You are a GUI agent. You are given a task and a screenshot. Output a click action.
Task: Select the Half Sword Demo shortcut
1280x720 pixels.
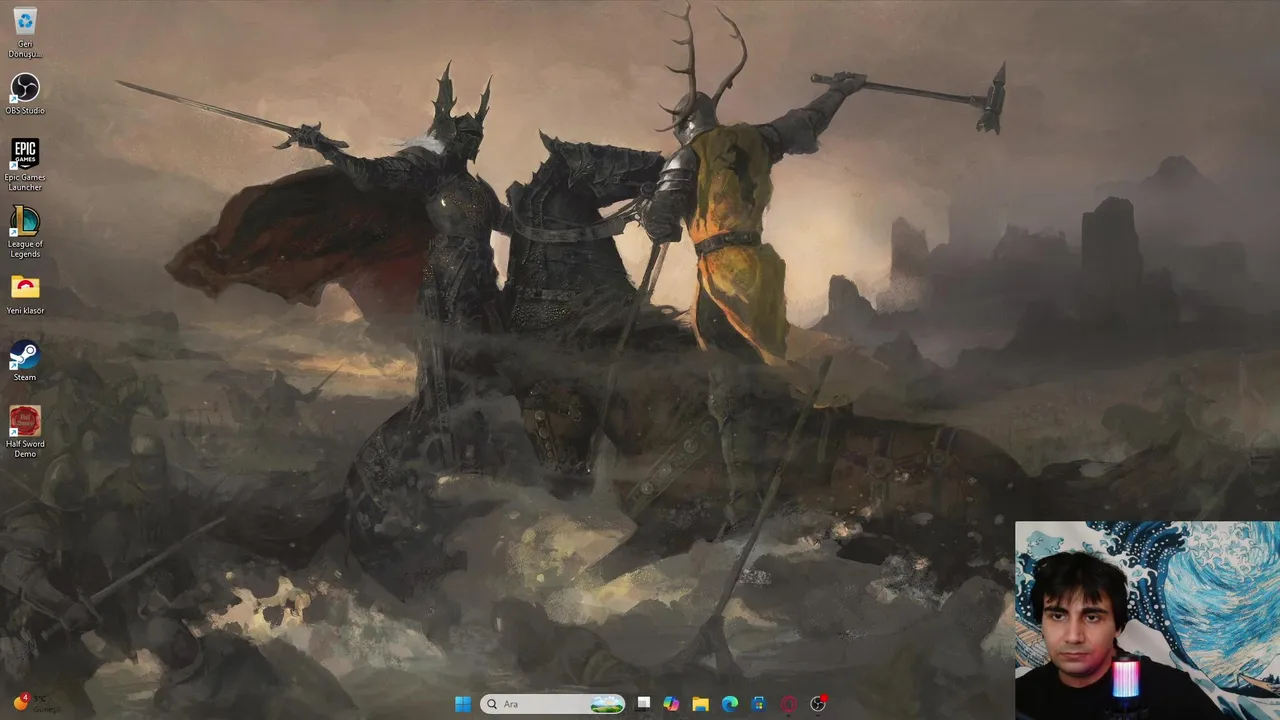click(25, 431)
